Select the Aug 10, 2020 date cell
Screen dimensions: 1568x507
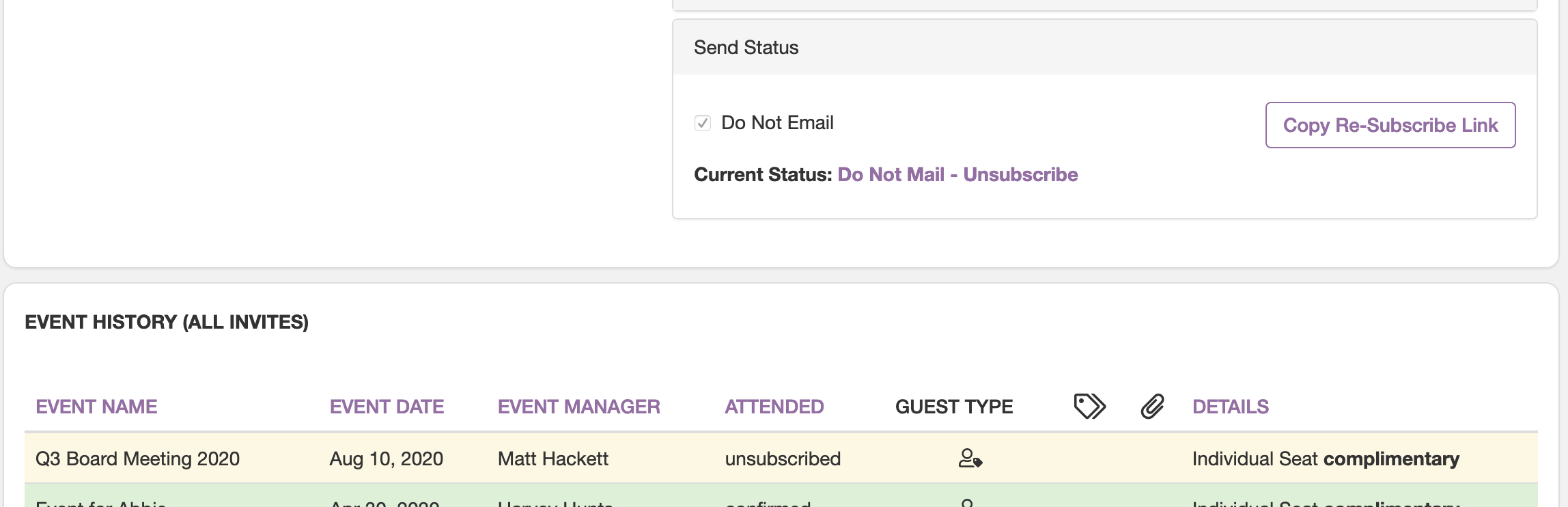tap(387, 458)
